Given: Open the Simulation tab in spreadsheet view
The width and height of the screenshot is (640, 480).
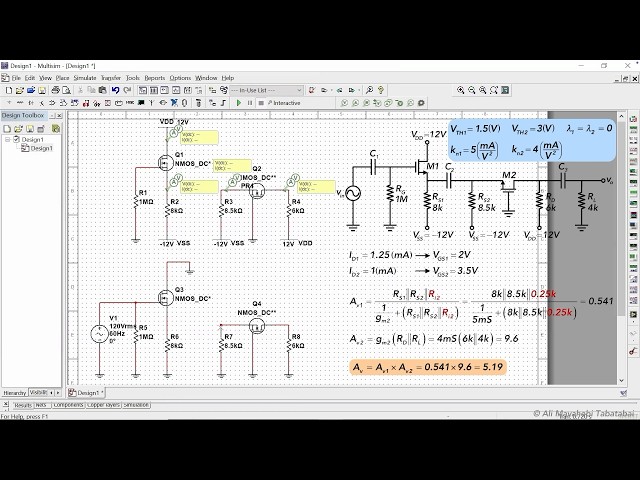Looking at the screenshot, I should [x=136, y=405].
